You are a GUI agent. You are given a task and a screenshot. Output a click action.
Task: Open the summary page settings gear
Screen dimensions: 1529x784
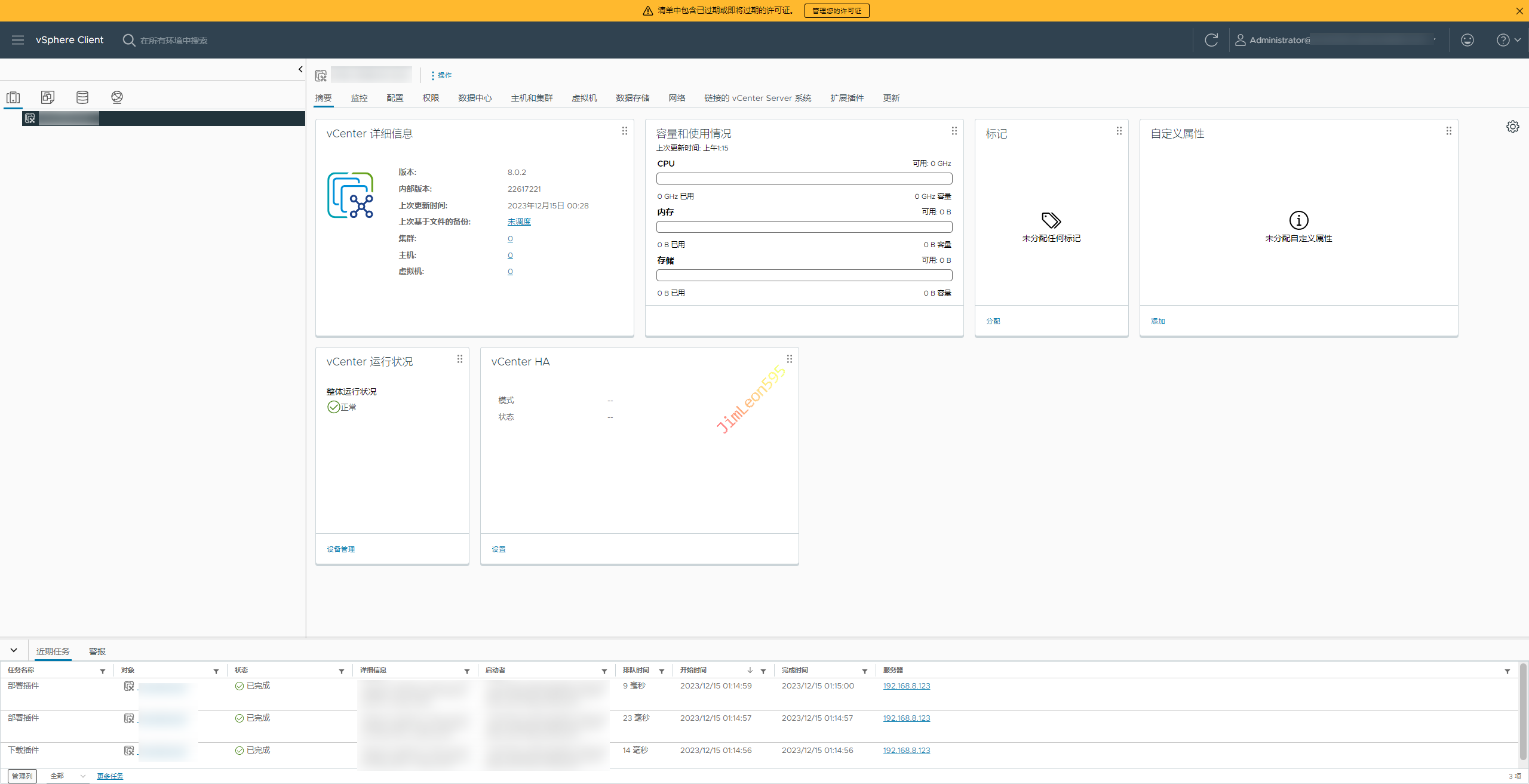coord(1512,127)
